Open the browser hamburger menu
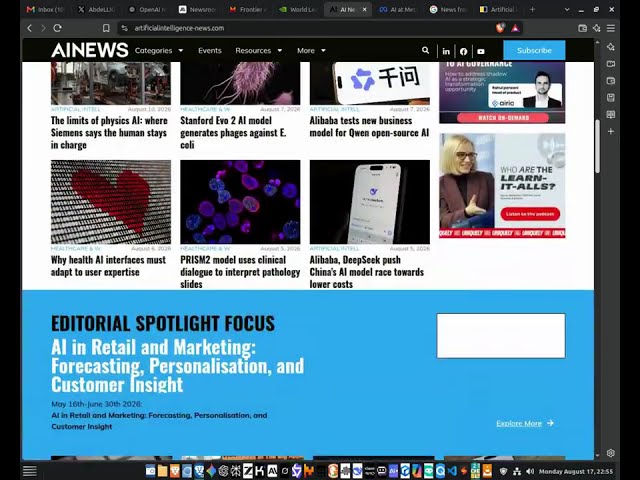Screen dimensions: 640x480 [611, 28]
